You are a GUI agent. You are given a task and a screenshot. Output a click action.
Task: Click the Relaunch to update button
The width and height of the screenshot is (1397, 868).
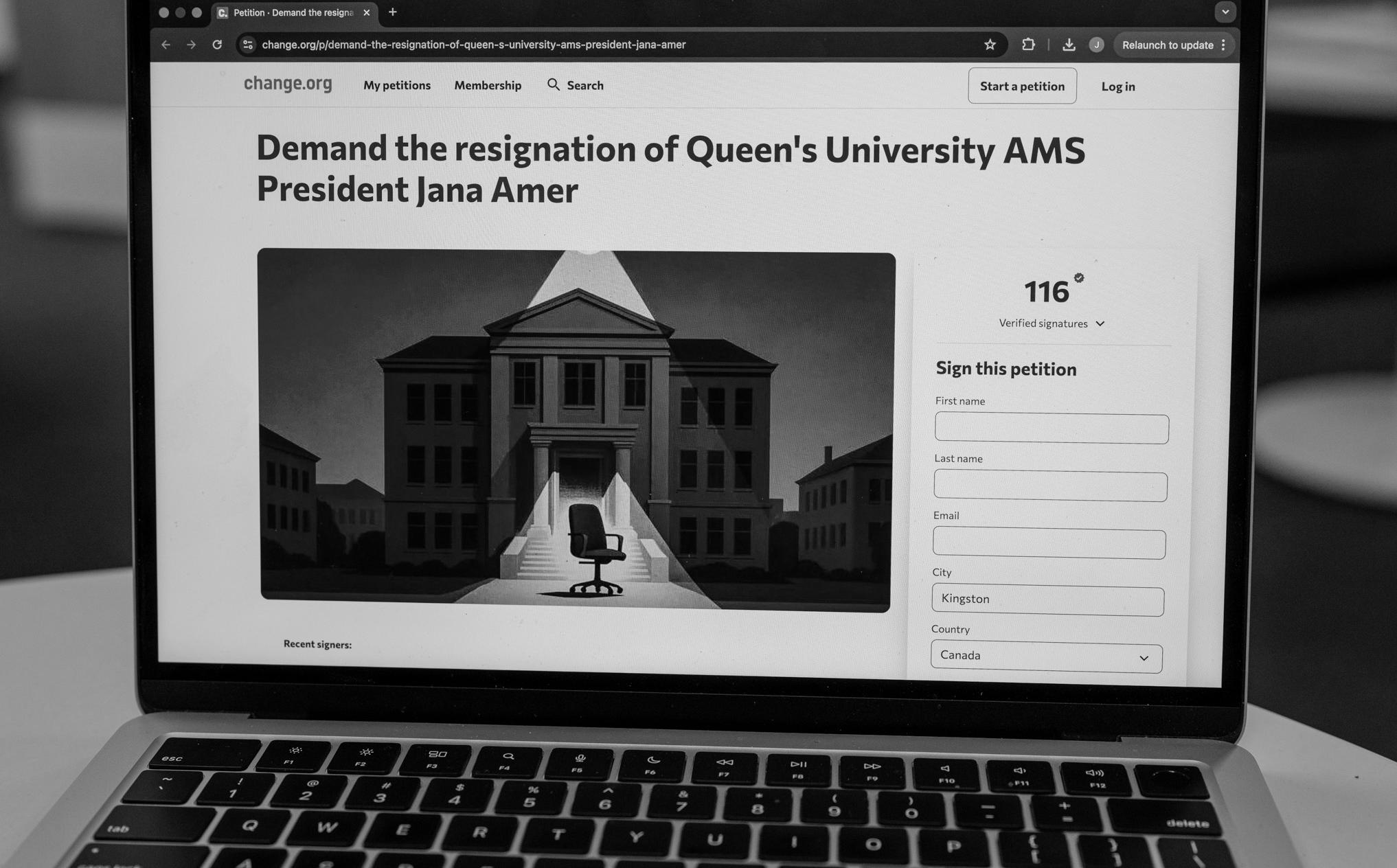1168,45
